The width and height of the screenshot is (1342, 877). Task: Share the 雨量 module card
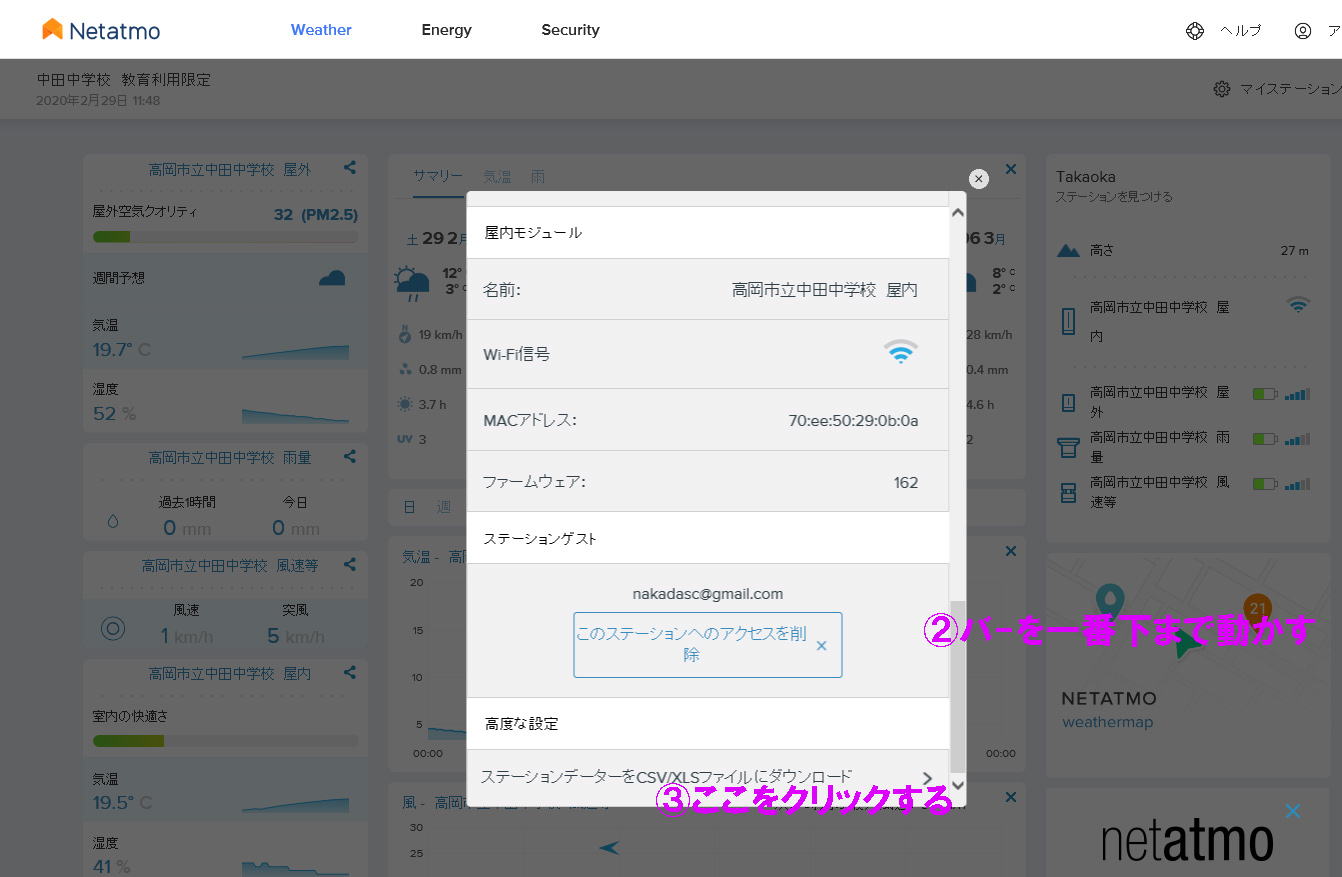click(x=350, y=456)
